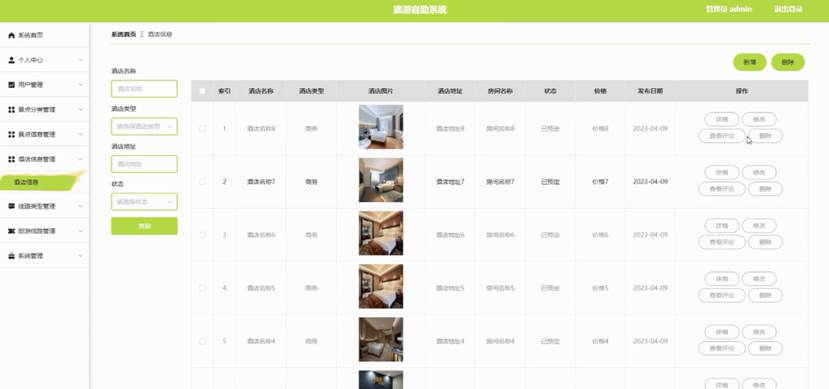Click 修改 button for row 2
The image size is (829, 389).
click(759, 172)
